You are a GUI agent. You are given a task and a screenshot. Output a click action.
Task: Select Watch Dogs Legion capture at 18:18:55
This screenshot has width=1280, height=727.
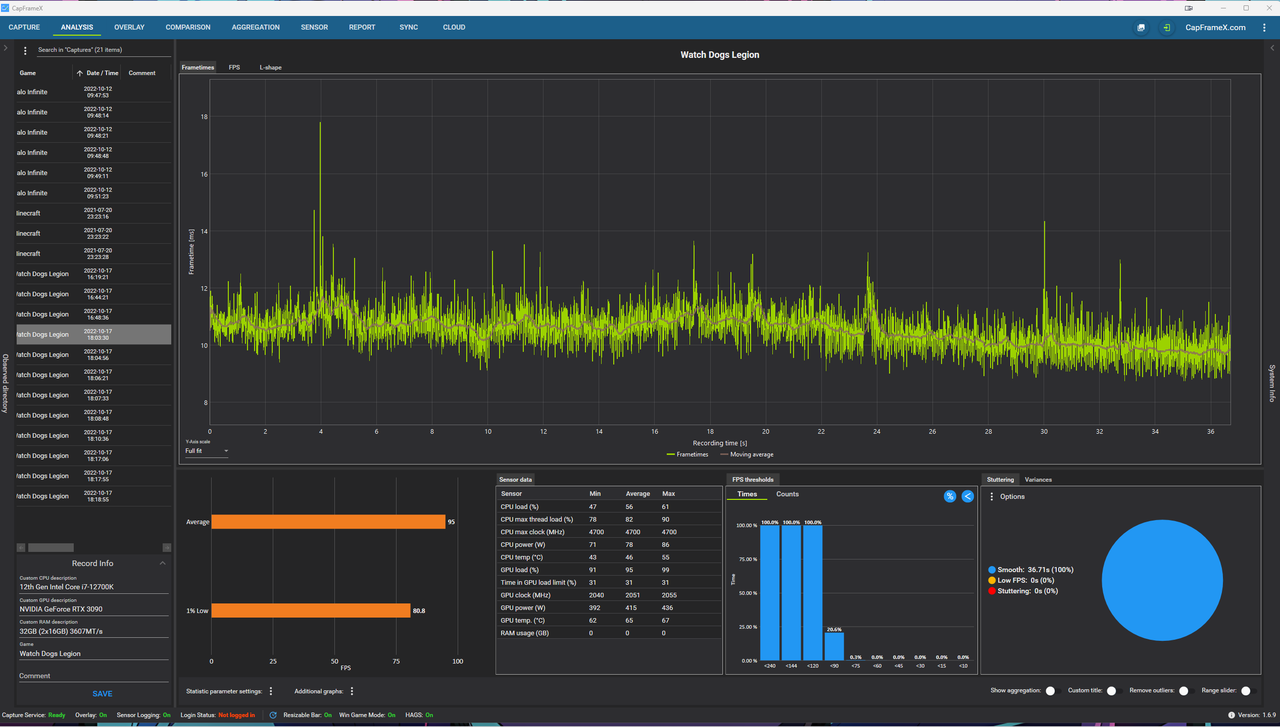pyautogui.click(x=94, y=496)
